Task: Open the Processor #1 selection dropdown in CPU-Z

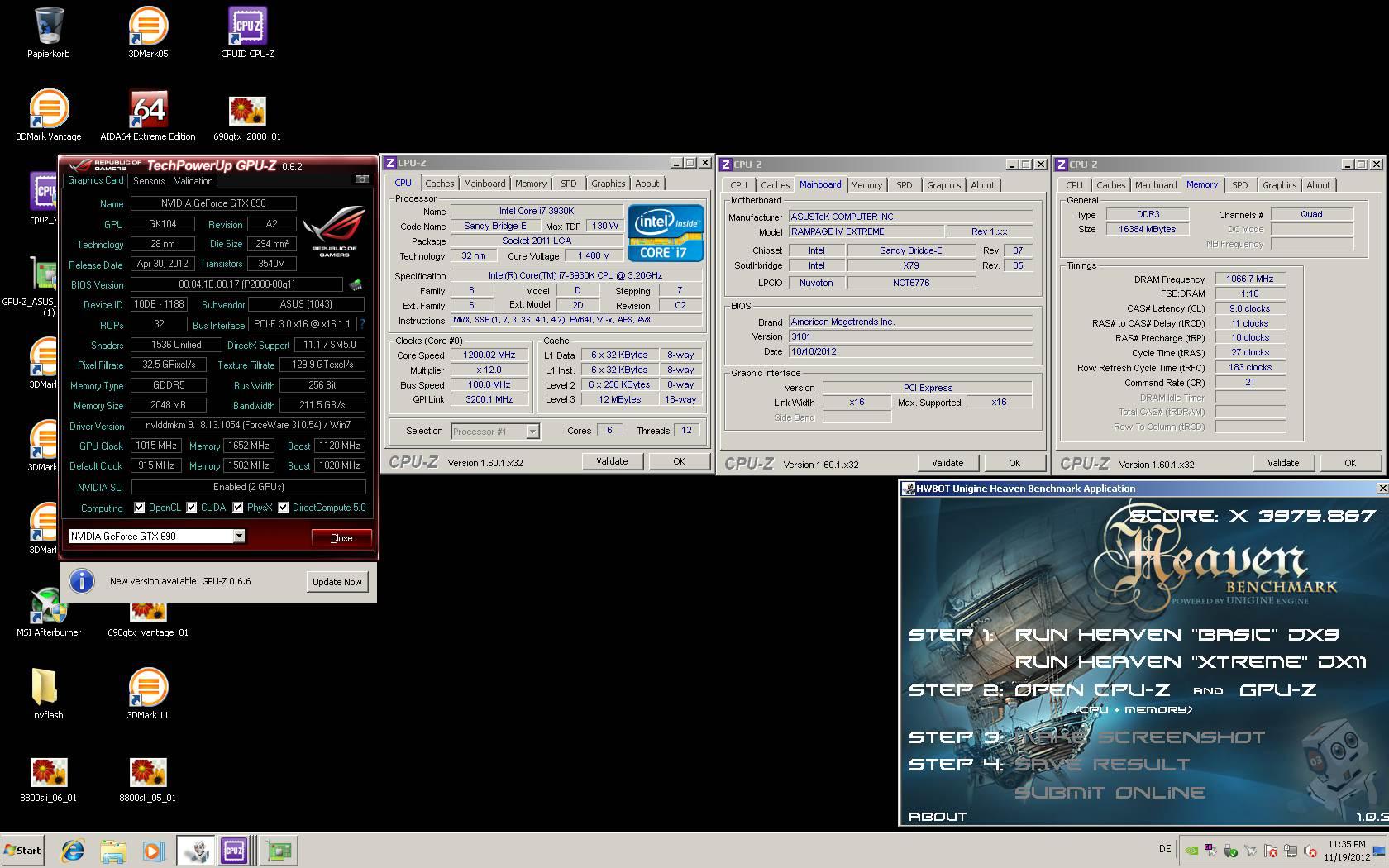Action: pos(495,431)
